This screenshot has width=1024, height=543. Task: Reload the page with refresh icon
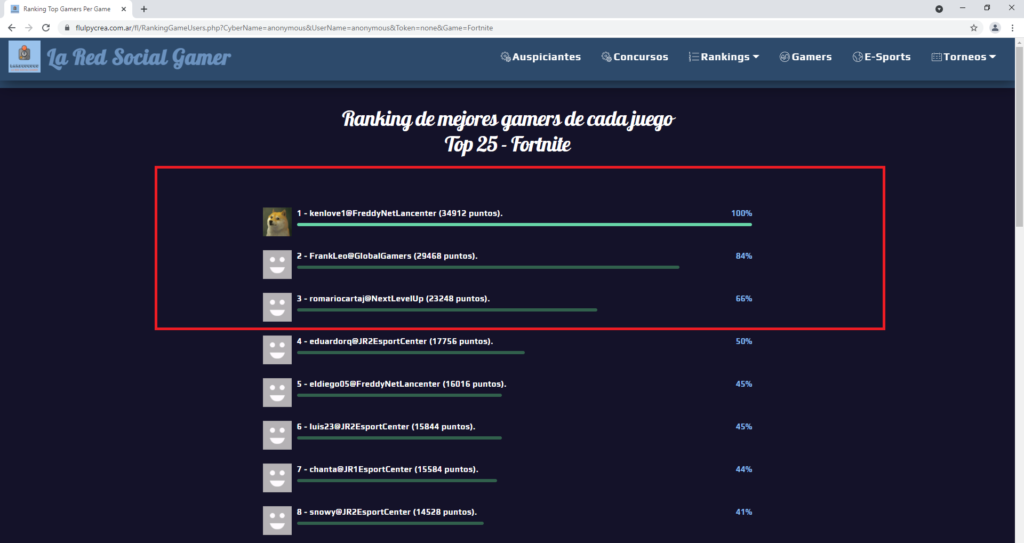pos(46,27)
